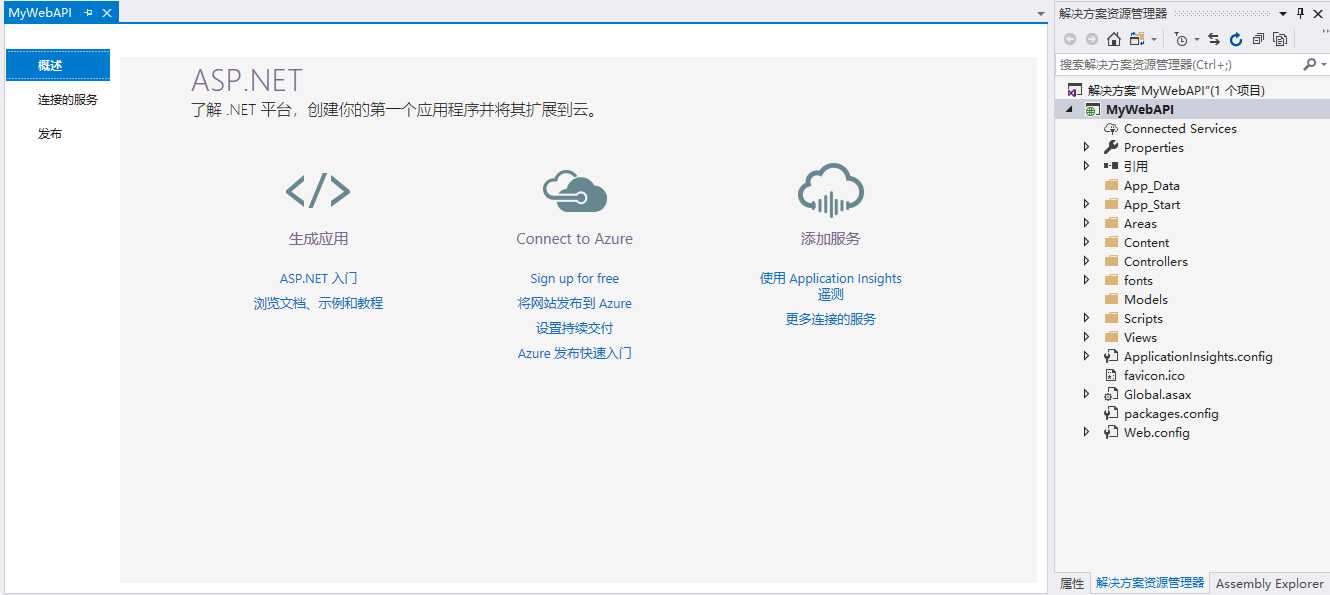Open the Sign up for free link
This screenshot has width=1330, height=595.
point(574,278)
